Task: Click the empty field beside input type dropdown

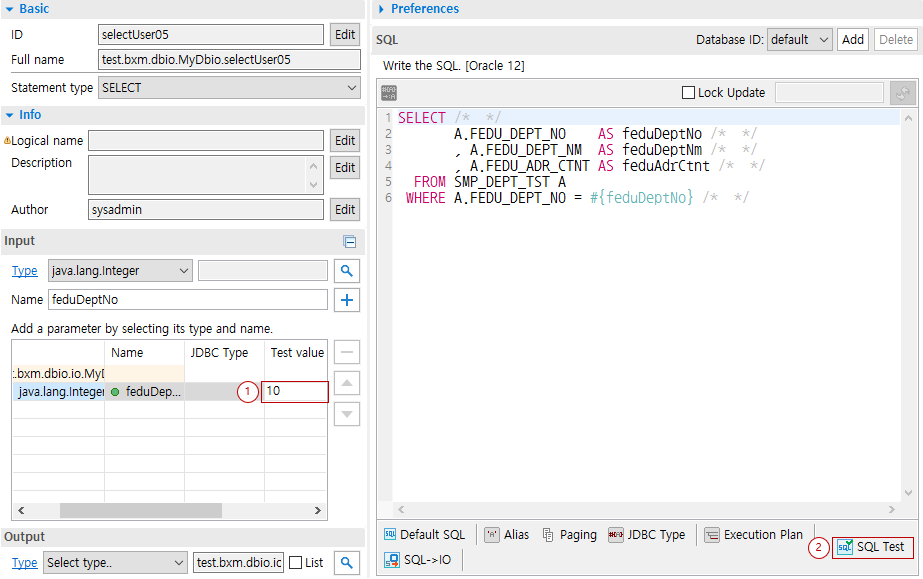Action: pyautogui.click(x=263, y=271)
